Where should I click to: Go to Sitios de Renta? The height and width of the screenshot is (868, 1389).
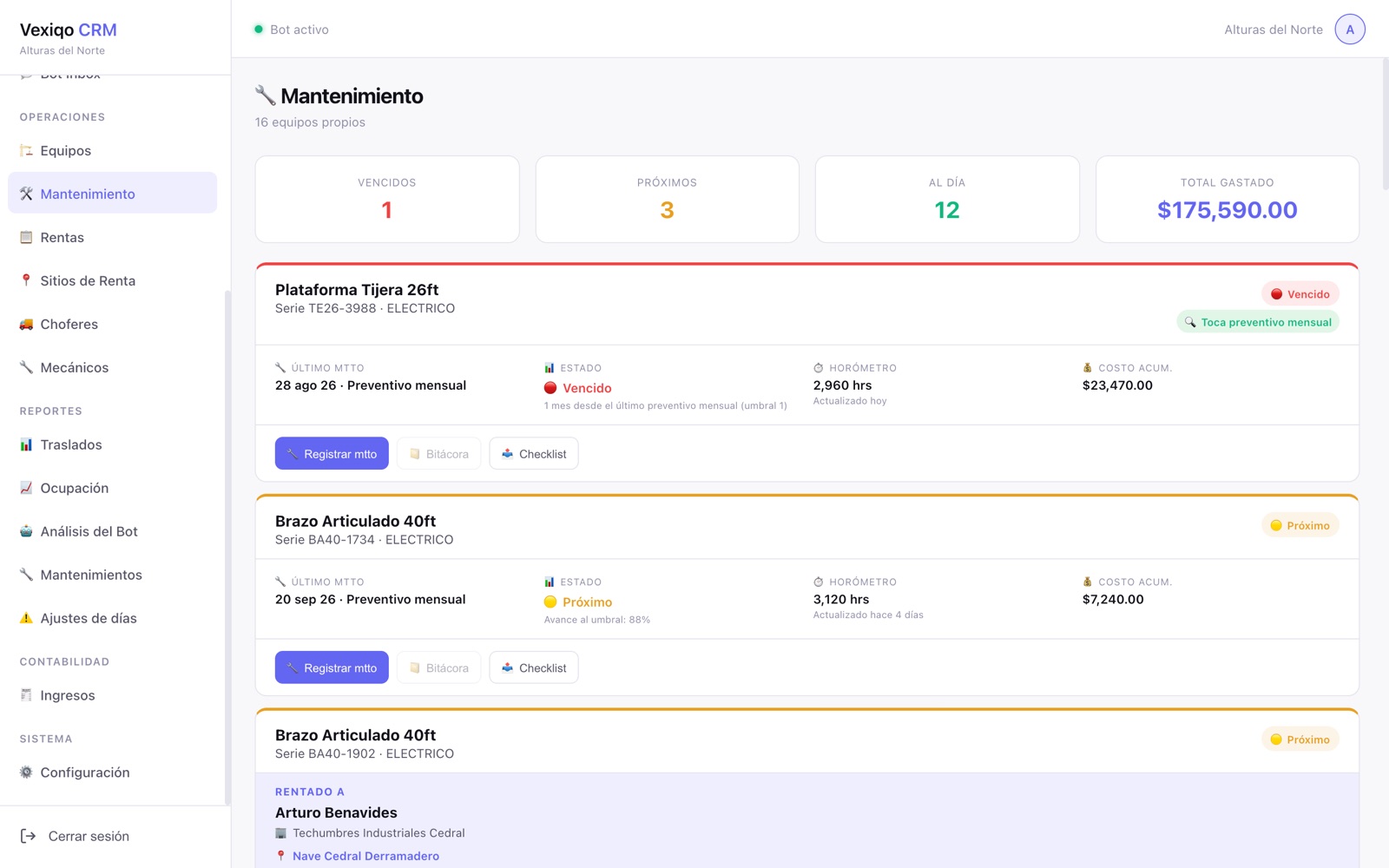113,280
